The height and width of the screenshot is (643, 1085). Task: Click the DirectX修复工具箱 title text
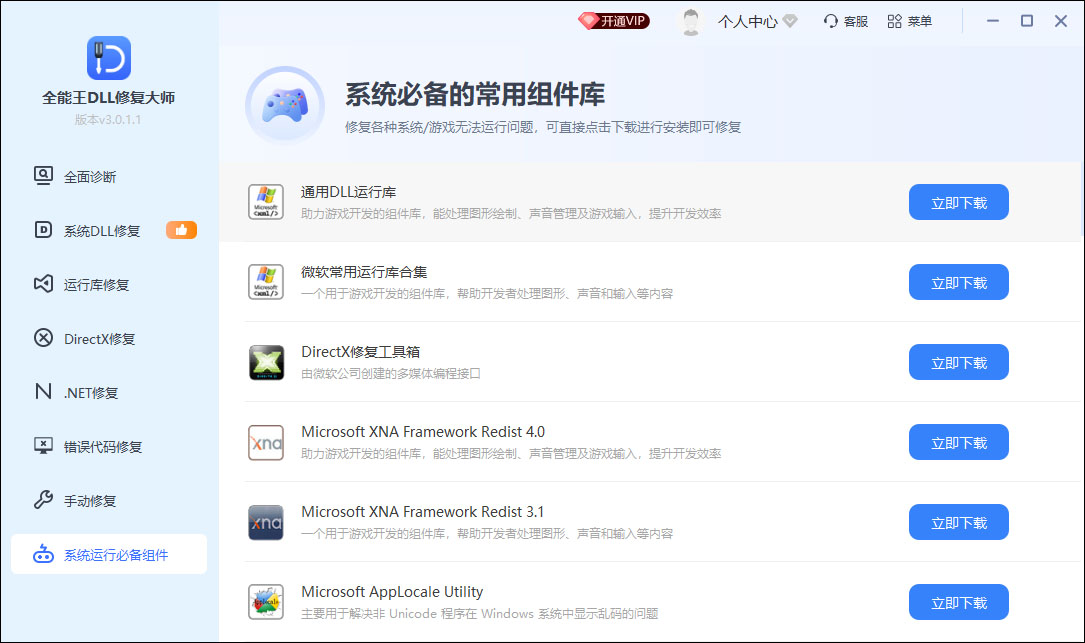tap(361, 352)
